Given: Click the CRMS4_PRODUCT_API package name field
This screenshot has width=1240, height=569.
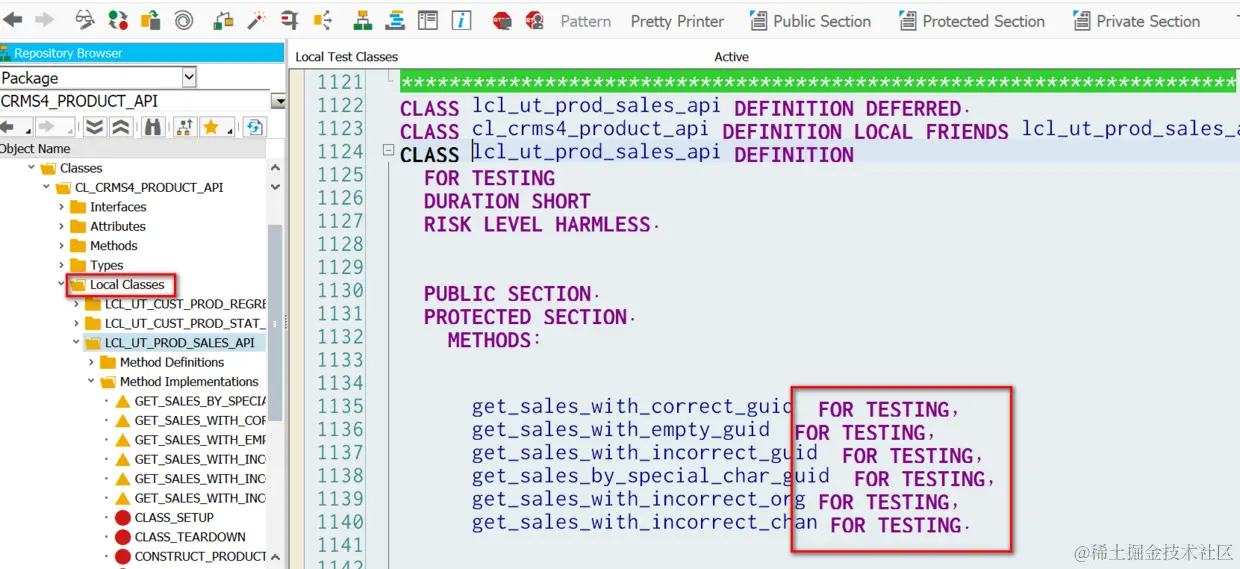Looking at the screenshot, I should [x=135, y=101].
